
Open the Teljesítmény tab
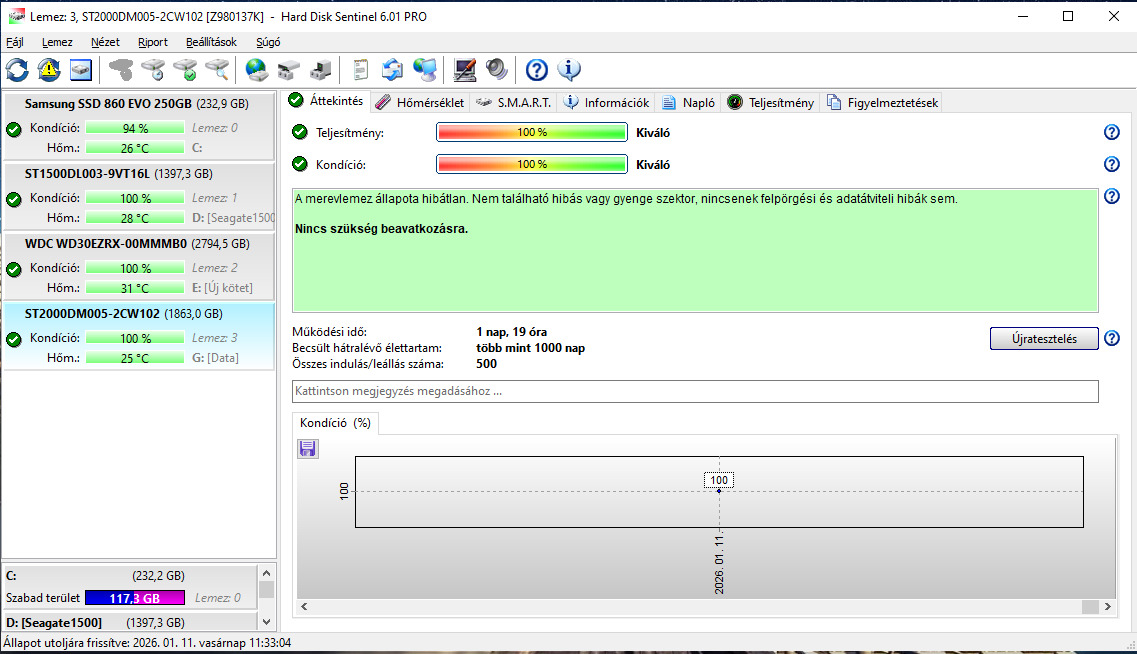771,103
